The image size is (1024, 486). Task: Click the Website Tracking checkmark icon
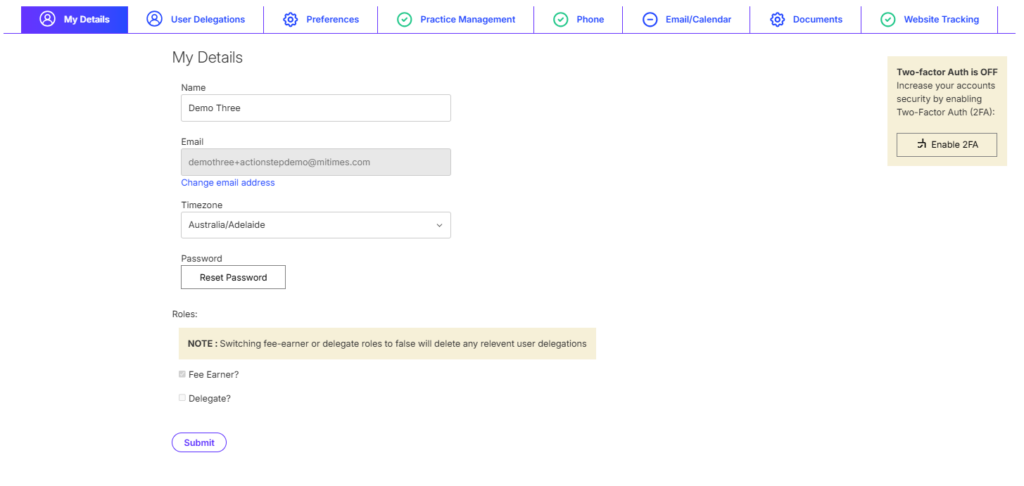pyautogui.click(x=888, y=19)
